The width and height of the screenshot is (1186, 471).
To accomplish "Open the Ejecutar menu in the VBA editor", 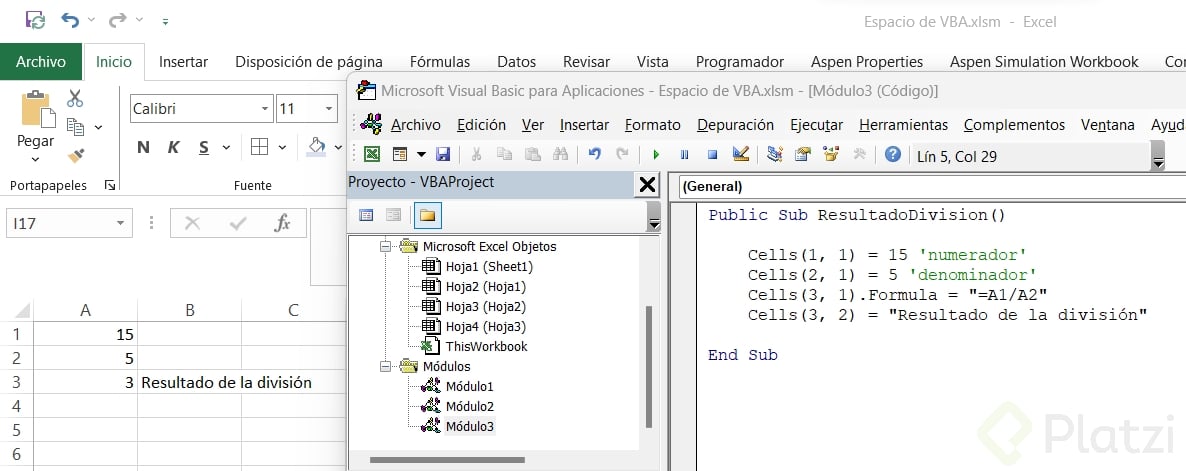I will [x=816, y=125].
